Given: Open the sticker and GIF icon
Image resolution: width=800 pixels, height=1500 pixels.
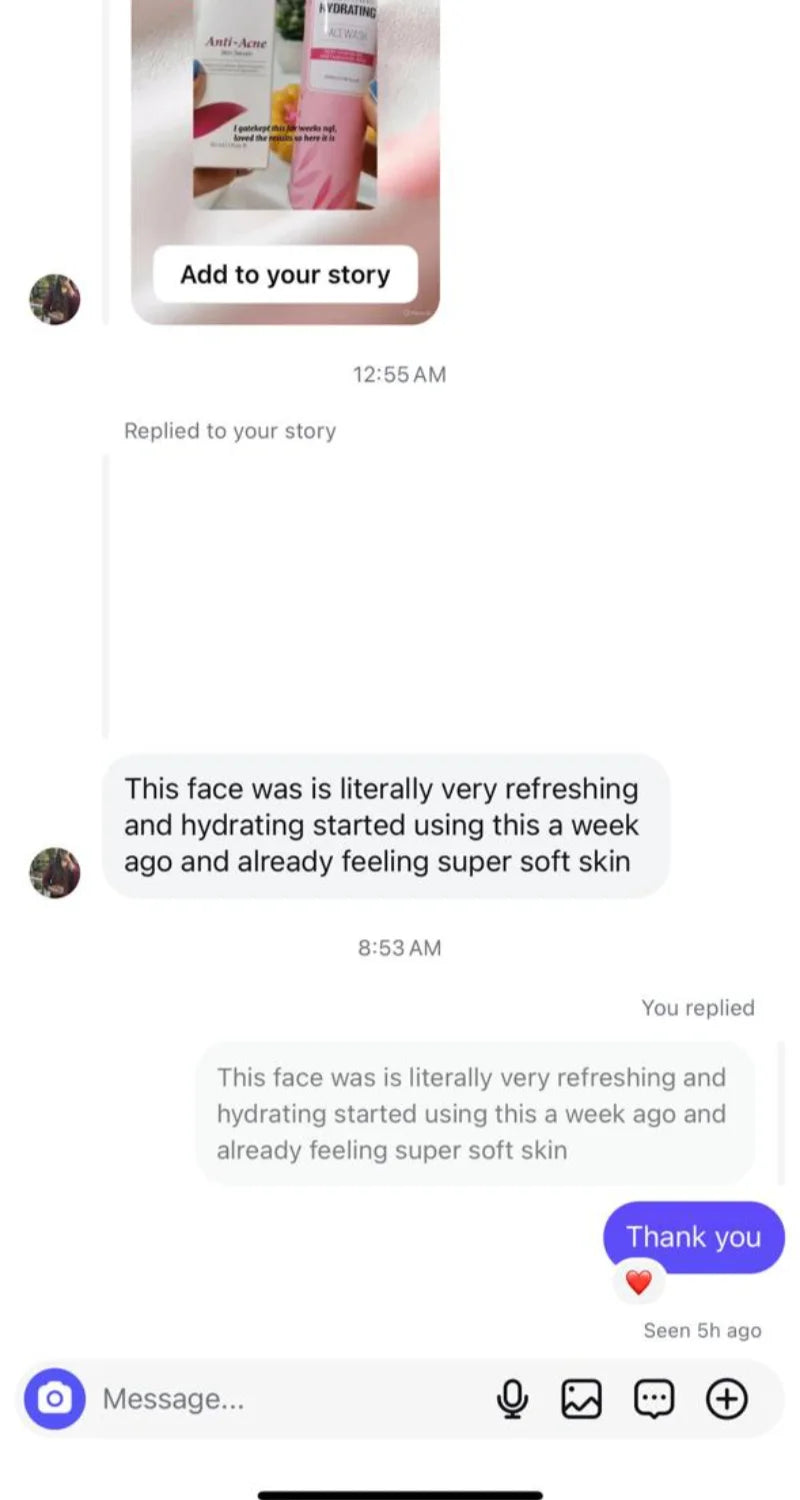Looking at the screenshot, I should click(x=654, y=1398).
